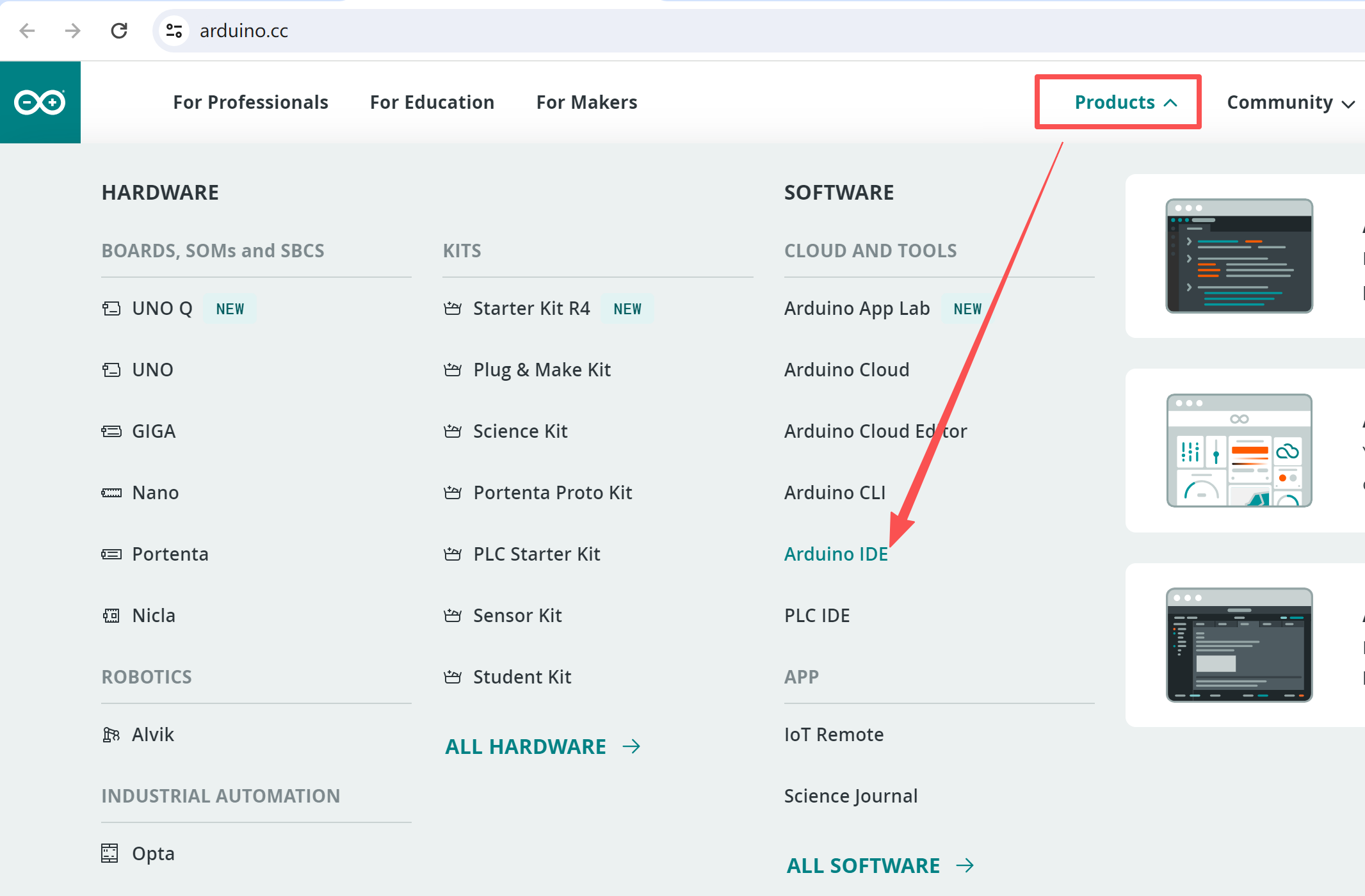This screenshot has height=896, width=1365.
Task: Expand the Community dropdown
Action: point(1290,102)
